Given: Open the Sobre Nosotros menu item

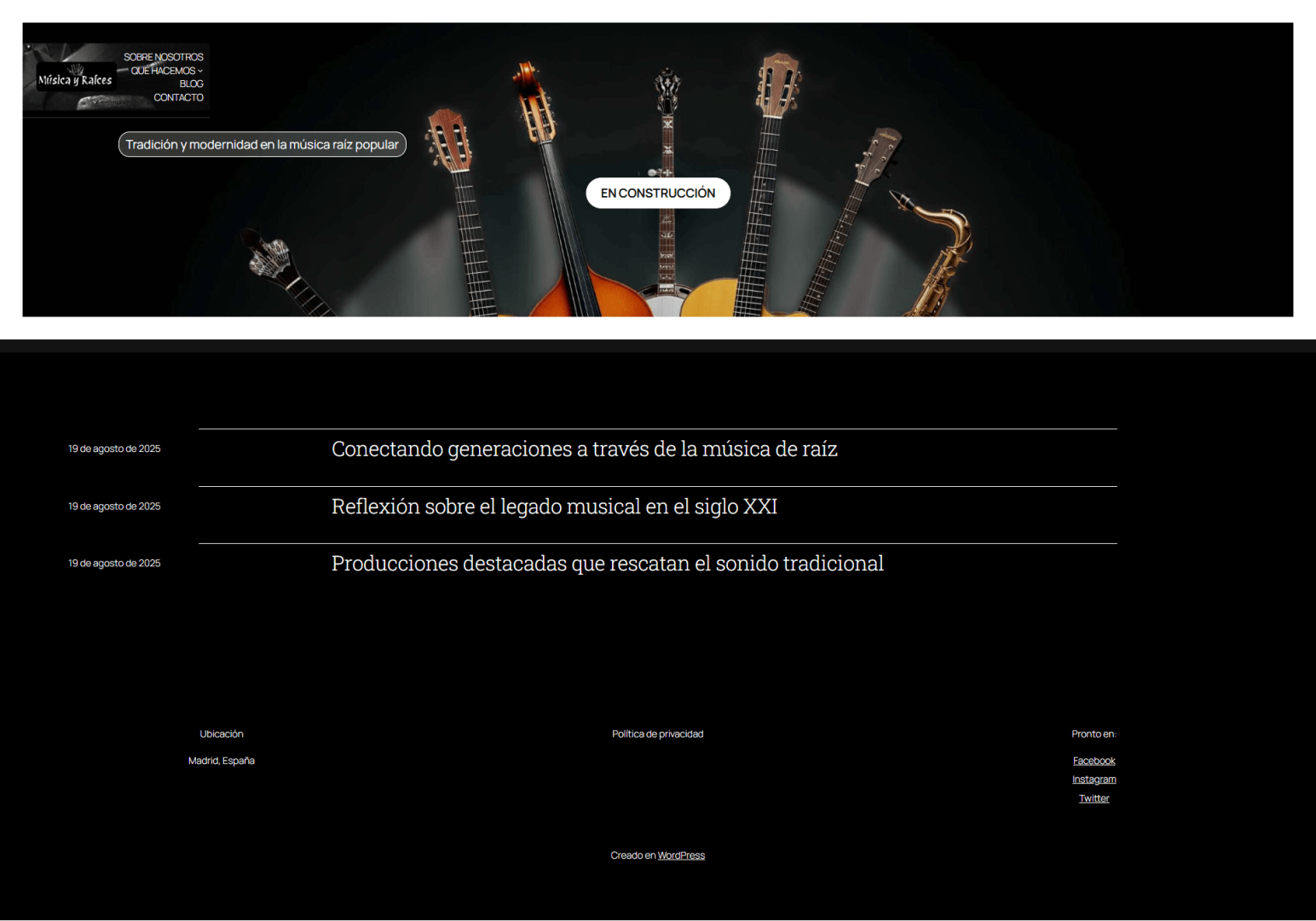Looking at the screenshot, I should [163, 57].
